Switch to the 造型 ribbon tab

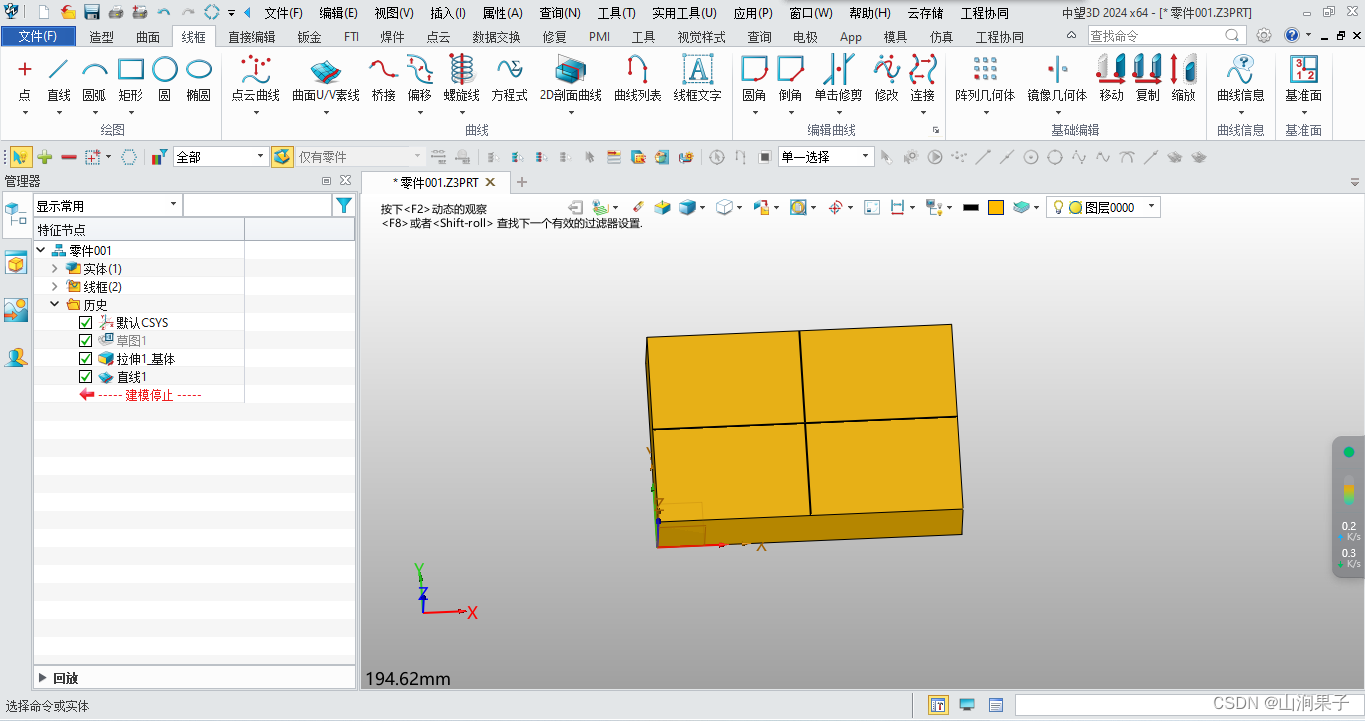[99, 36]
